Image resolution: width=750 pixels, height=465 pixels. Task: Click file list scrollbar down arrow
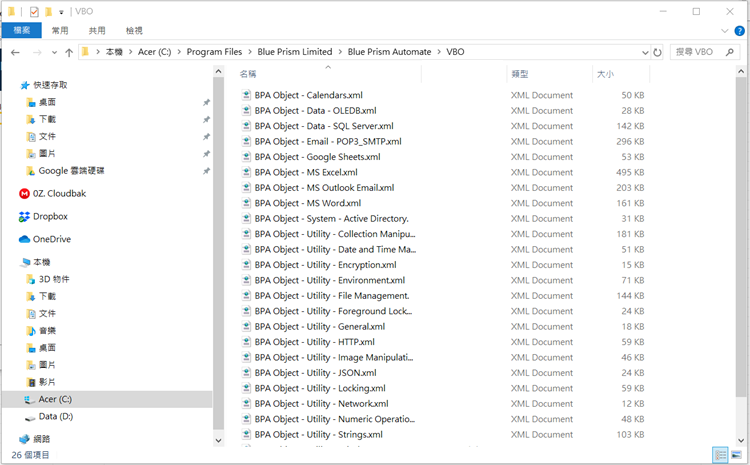coord(741,441)
